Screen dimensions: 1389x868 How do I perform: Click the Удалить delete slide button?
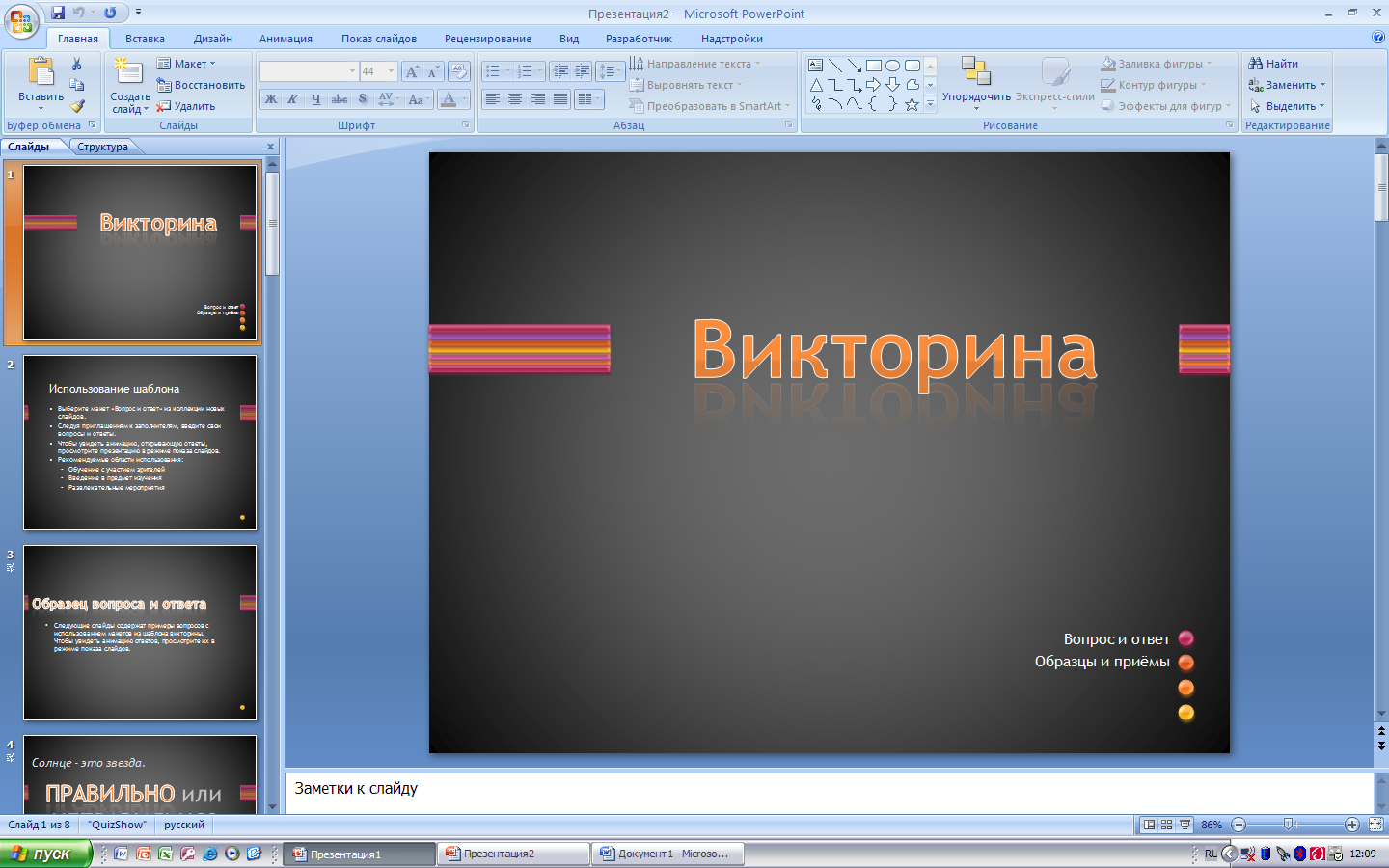(x=186, y=106)
